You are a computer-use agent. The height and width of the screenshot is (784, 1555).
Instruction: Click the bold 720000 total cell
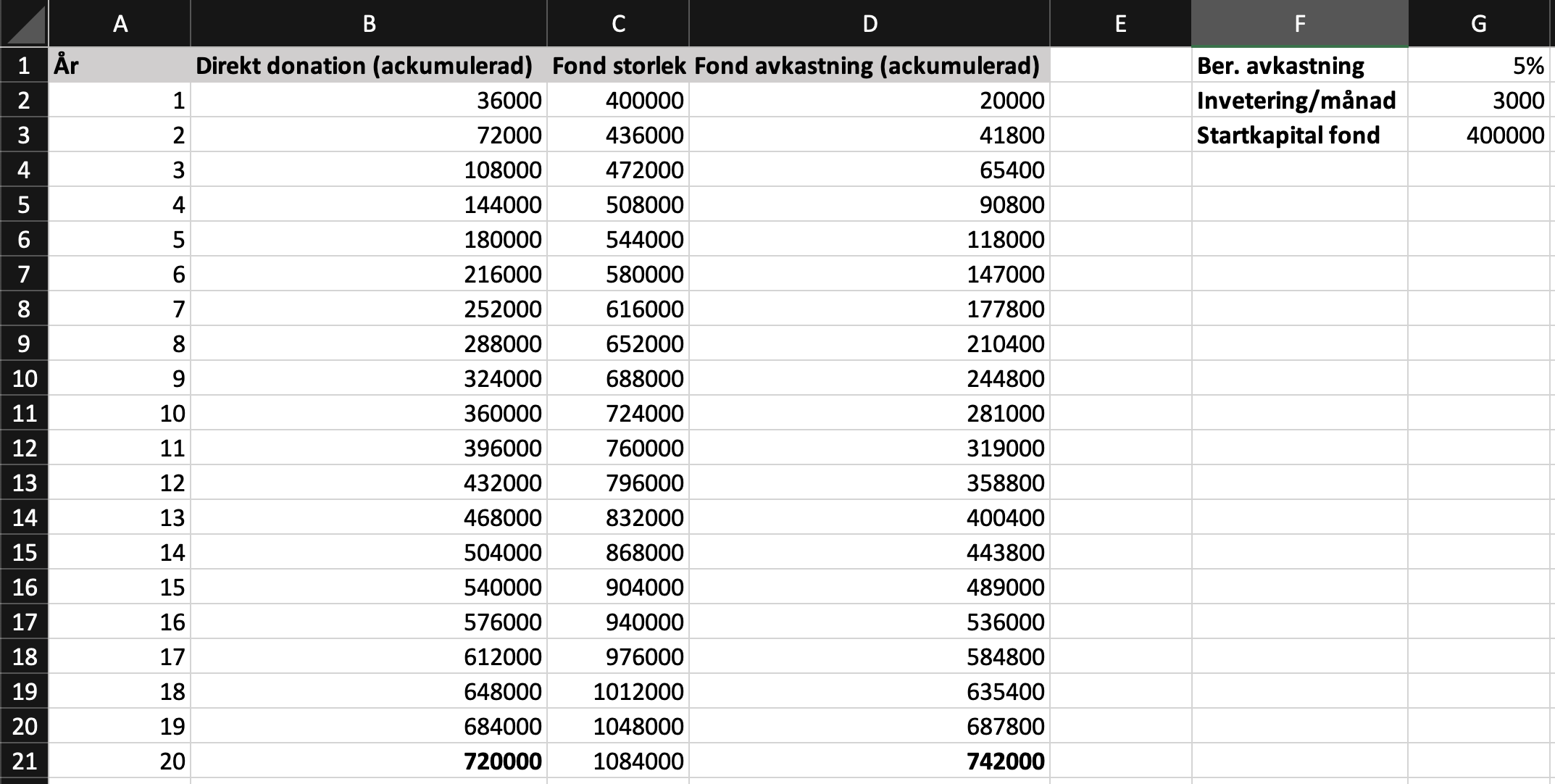[x=369, y=762]
